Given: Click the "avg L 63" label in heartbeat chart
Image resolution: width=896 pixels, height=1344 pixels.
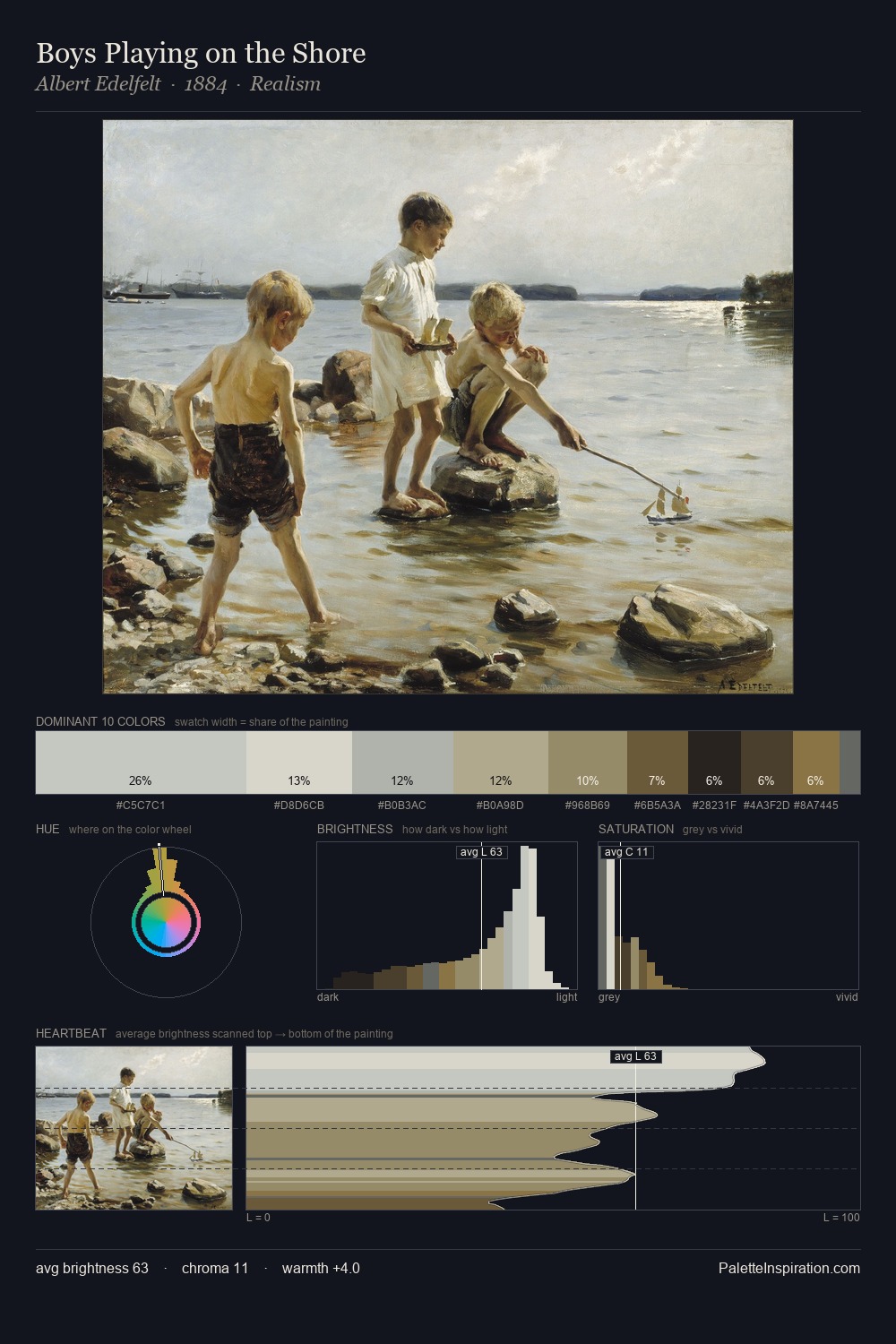Looking at the screenshot, I should point(635,1056).
